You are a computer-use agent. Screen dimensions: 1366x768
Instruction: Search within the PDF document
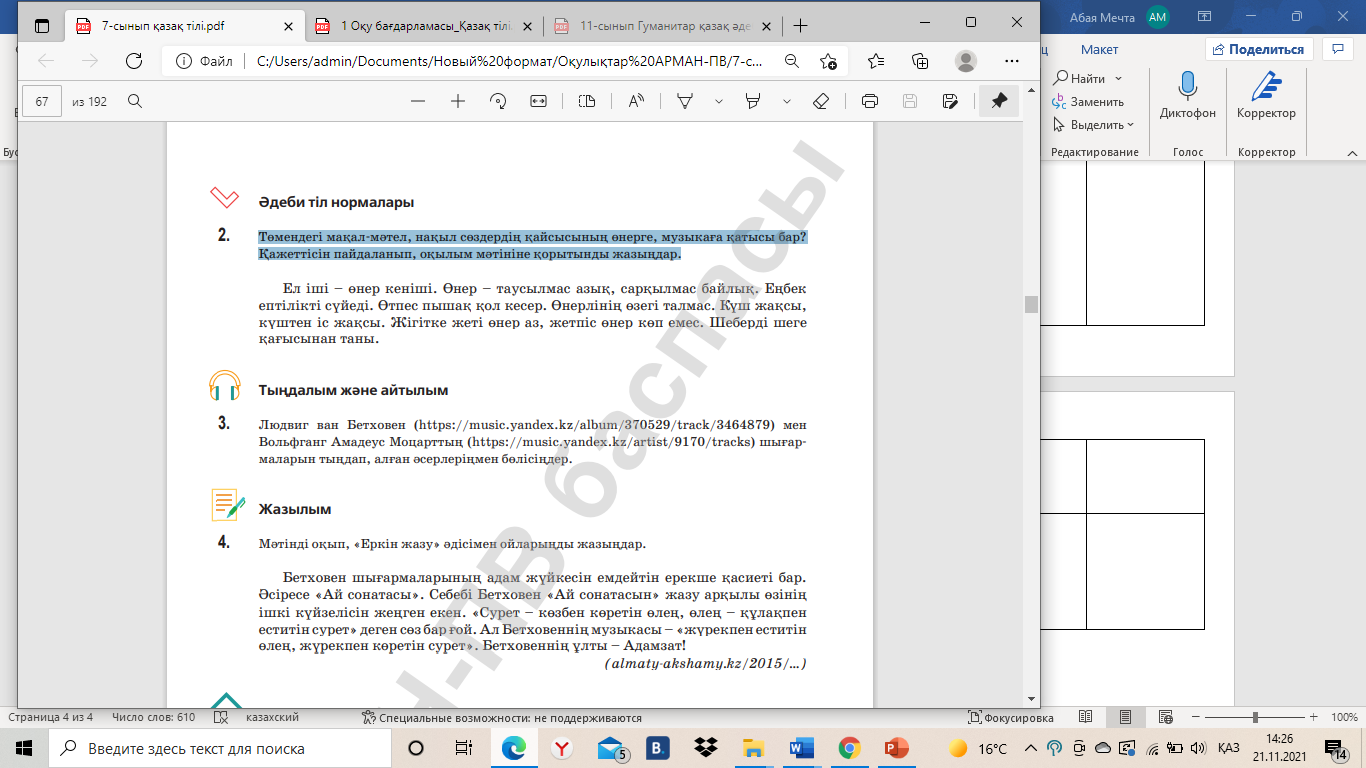(x=135, y=101)
